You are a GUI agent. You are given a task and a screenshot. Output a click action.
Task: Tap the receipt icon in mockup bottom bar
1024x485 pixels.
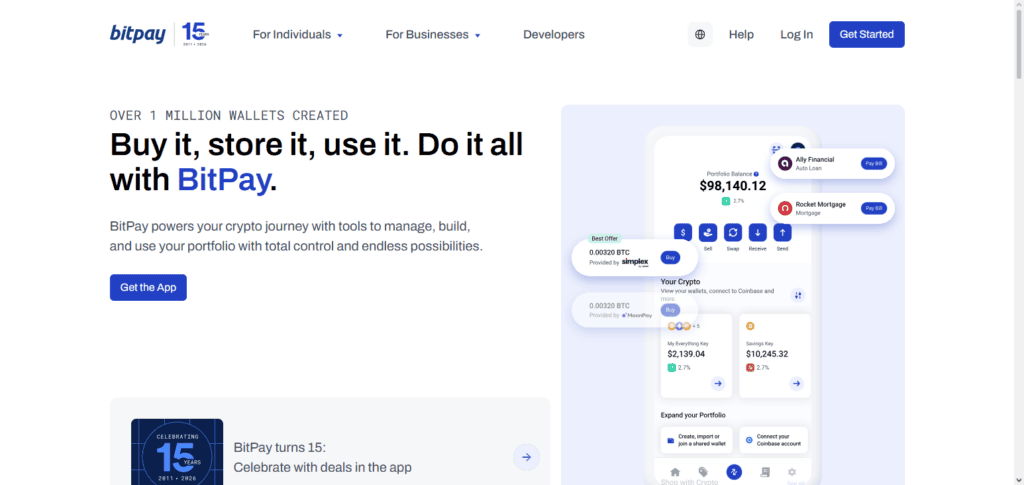coord(765,472)
